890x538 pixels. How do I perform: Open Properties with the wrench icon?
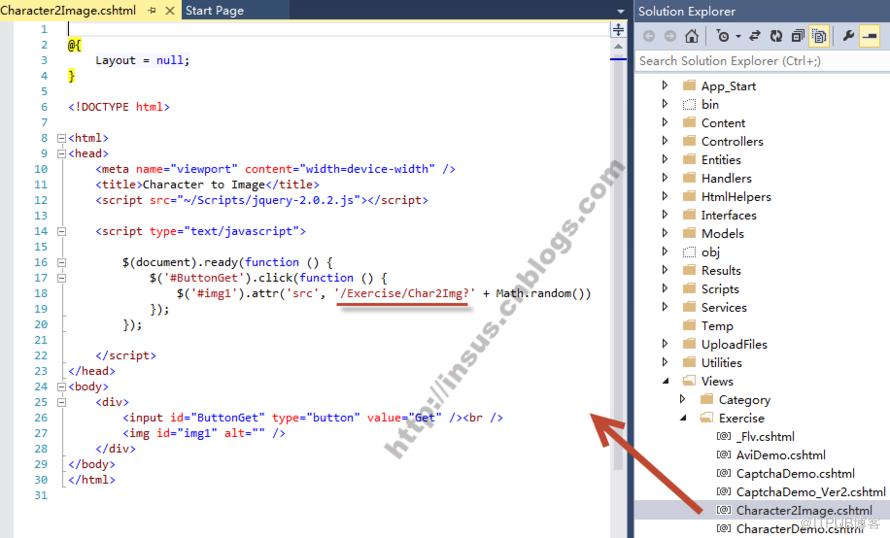click(849, 36)
